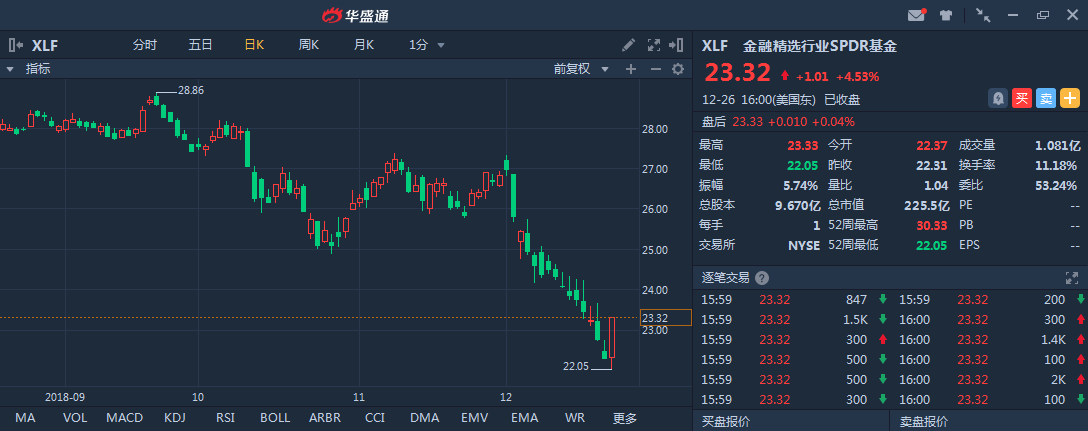Expand the 指标 indicators list
This screenshot has width=1088, height=431.
tap(10, 69)
